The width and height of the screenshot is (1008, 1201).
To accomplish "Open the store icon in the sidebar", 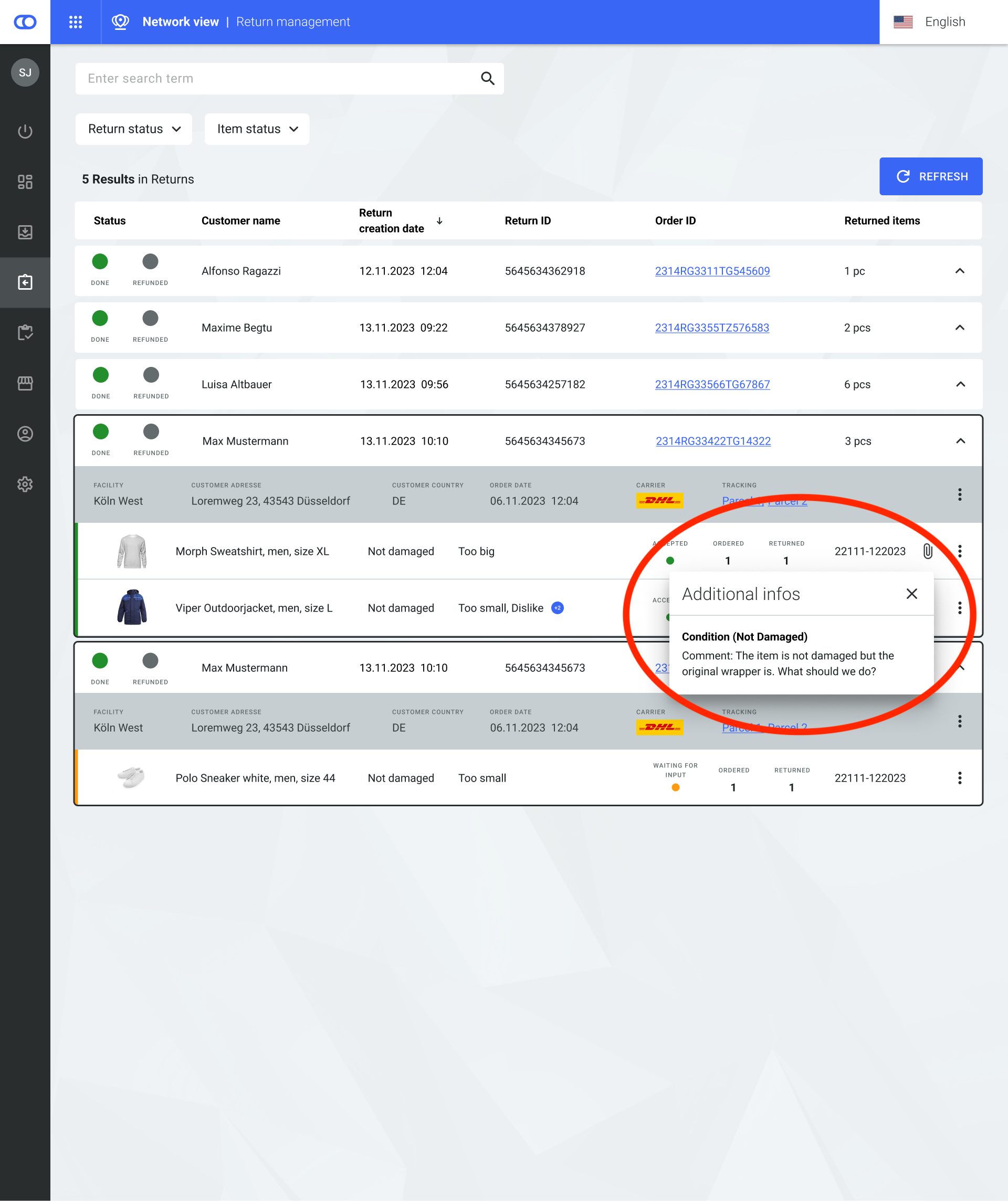I will [25, 383].
